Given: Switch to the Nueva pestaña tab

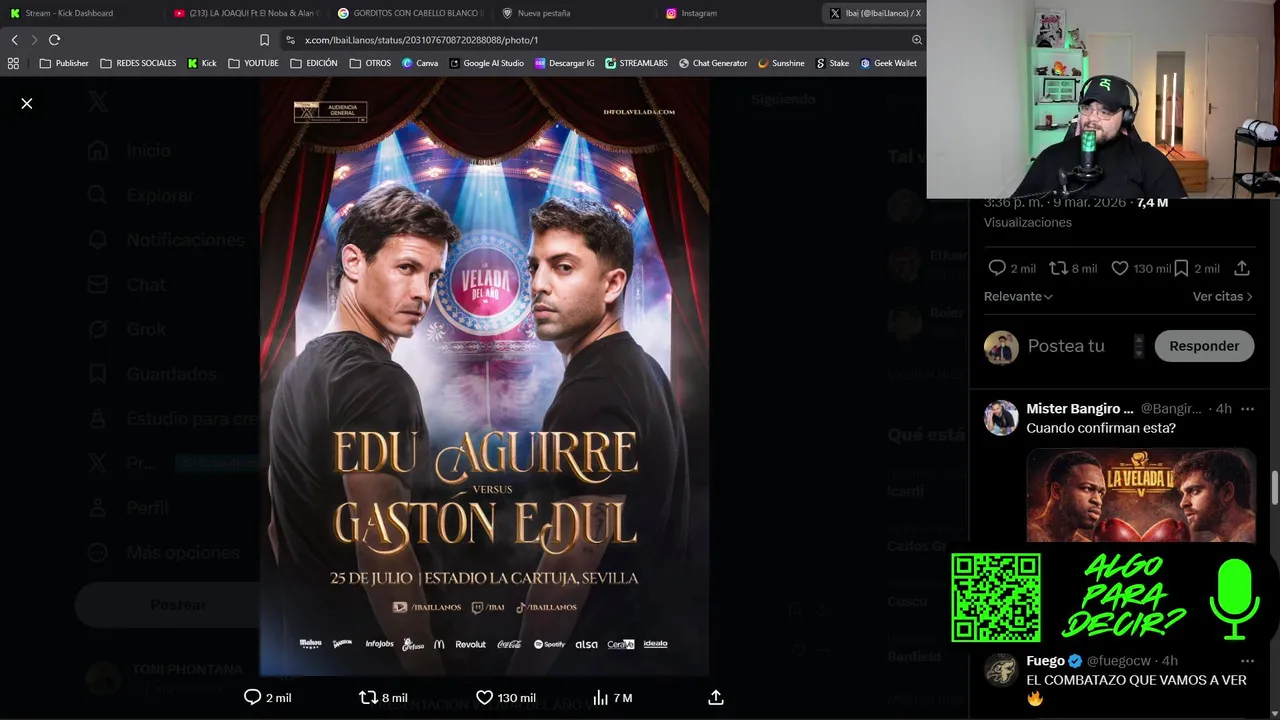Looking at the screenshot, I should (573, 13).
